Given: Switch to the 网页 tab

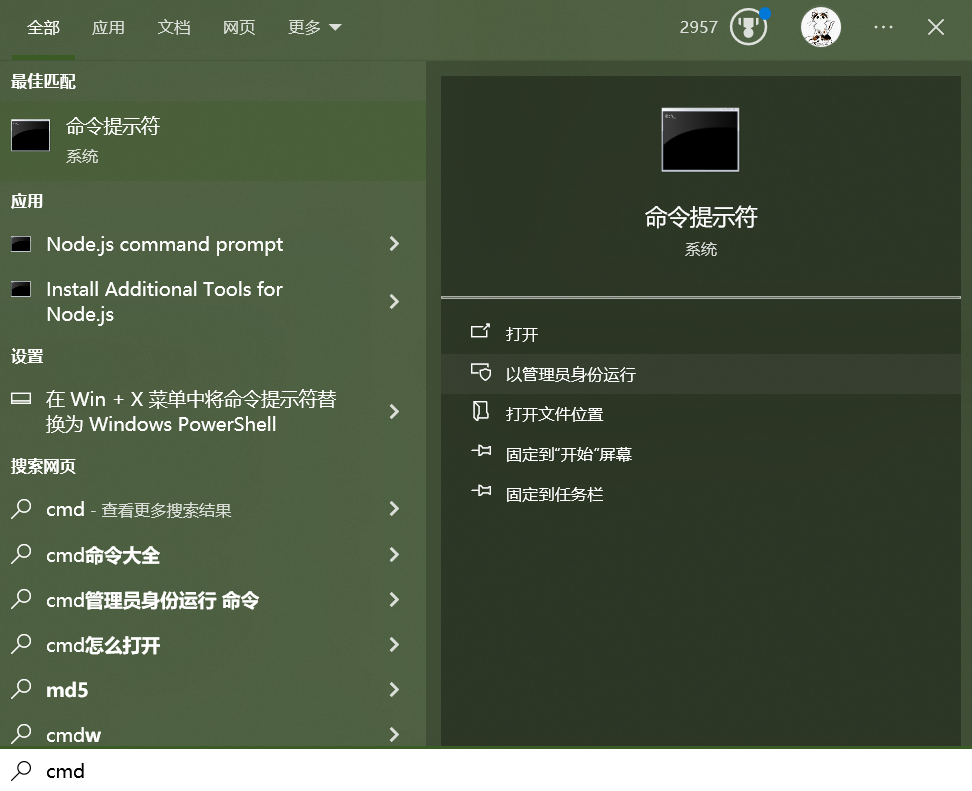Looking at the screenshot, I should pos(239,28).
